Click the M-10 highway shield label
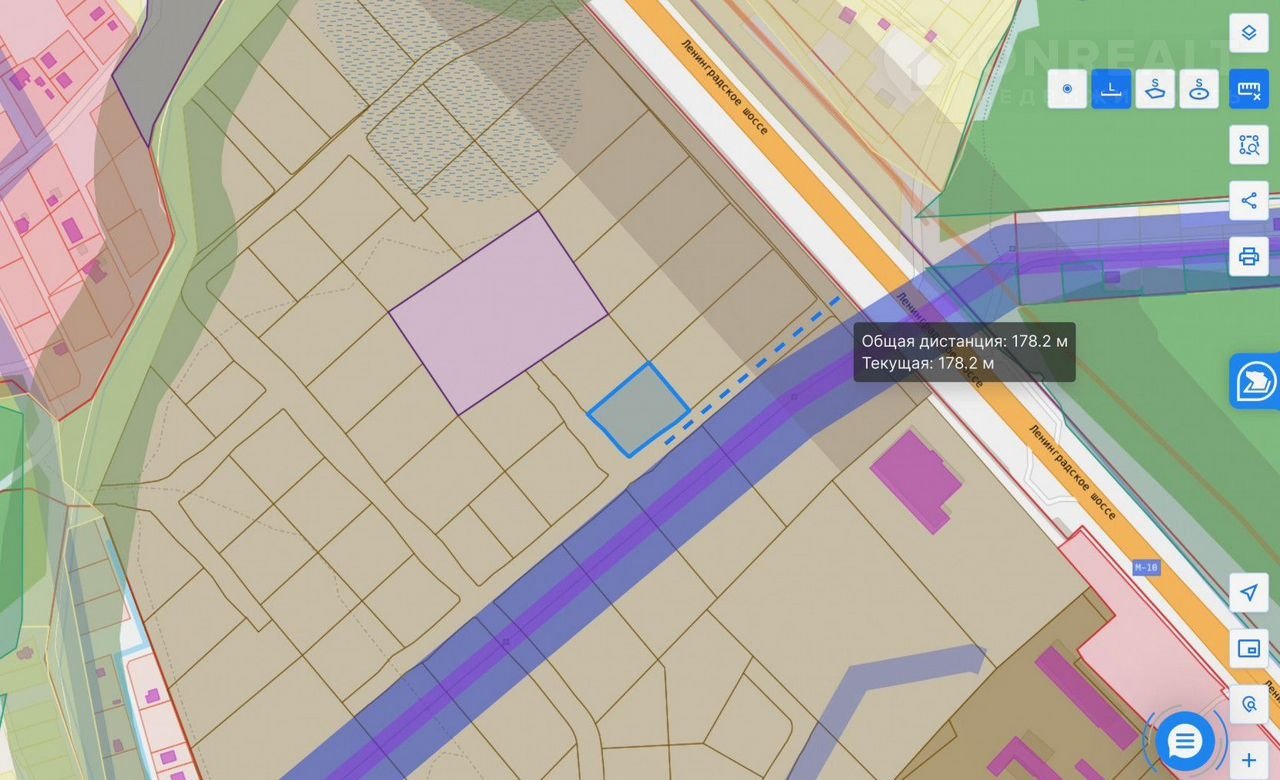Viewport: 1280px width, 780px height. [x=1146, y=568]
